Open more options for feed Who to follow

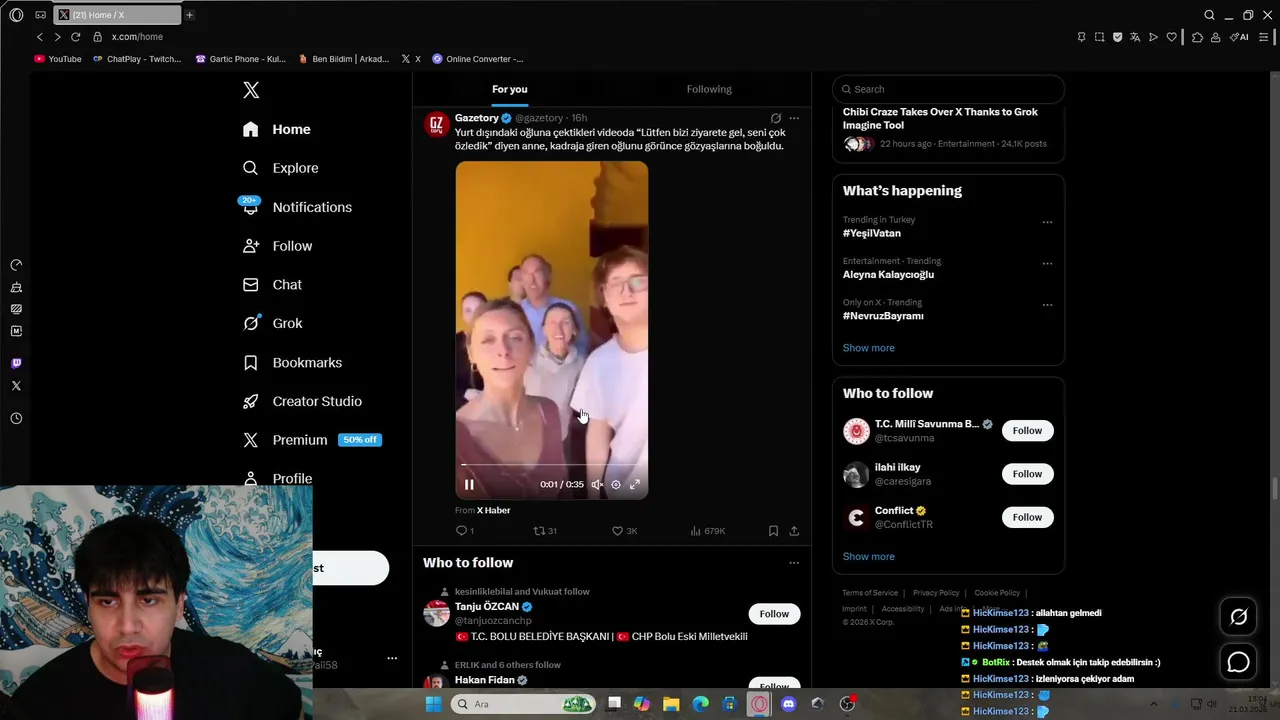[x=794, y=563]
